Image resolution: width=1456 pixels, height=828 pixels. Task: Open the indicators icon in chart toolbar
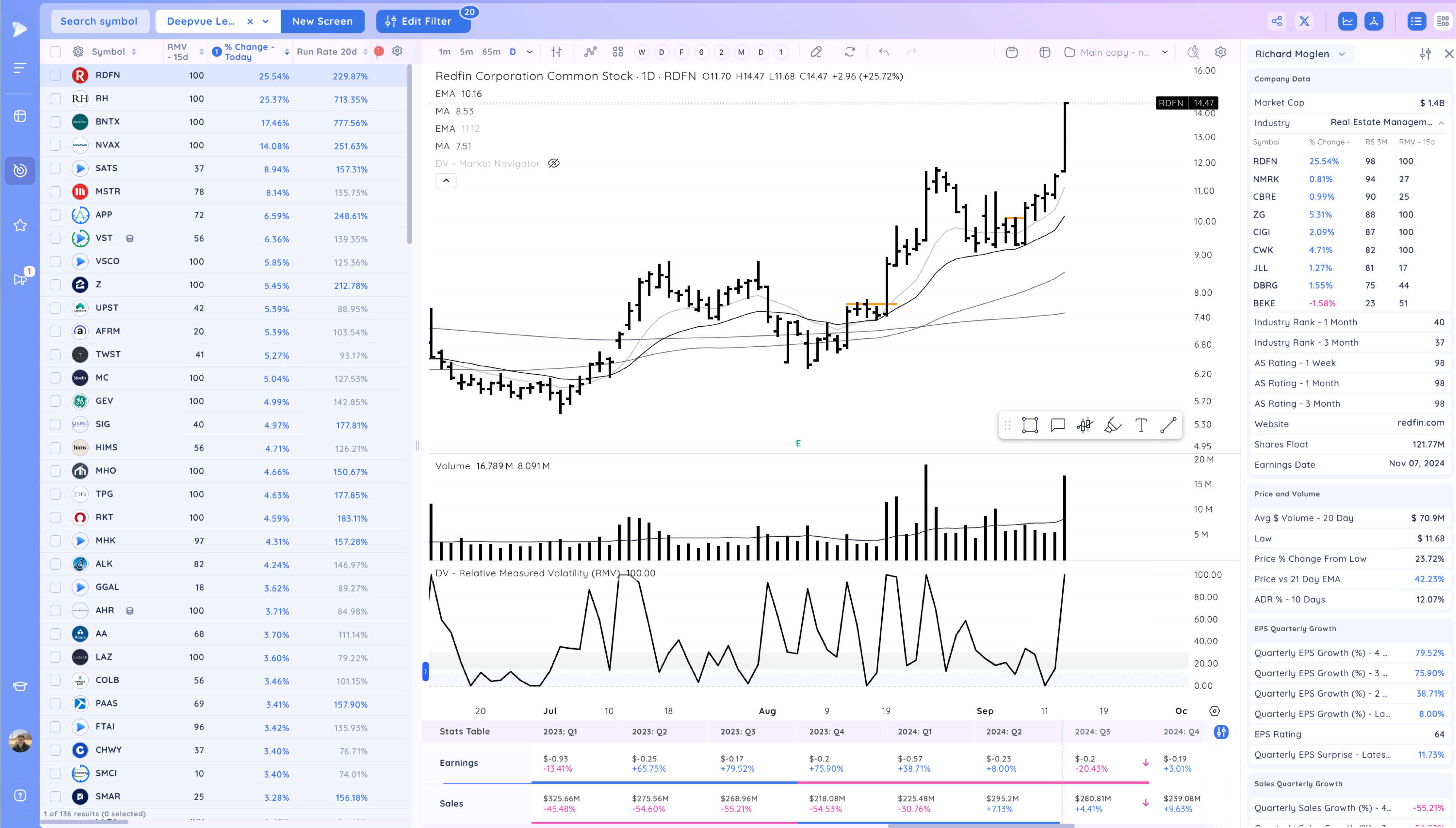590,52
